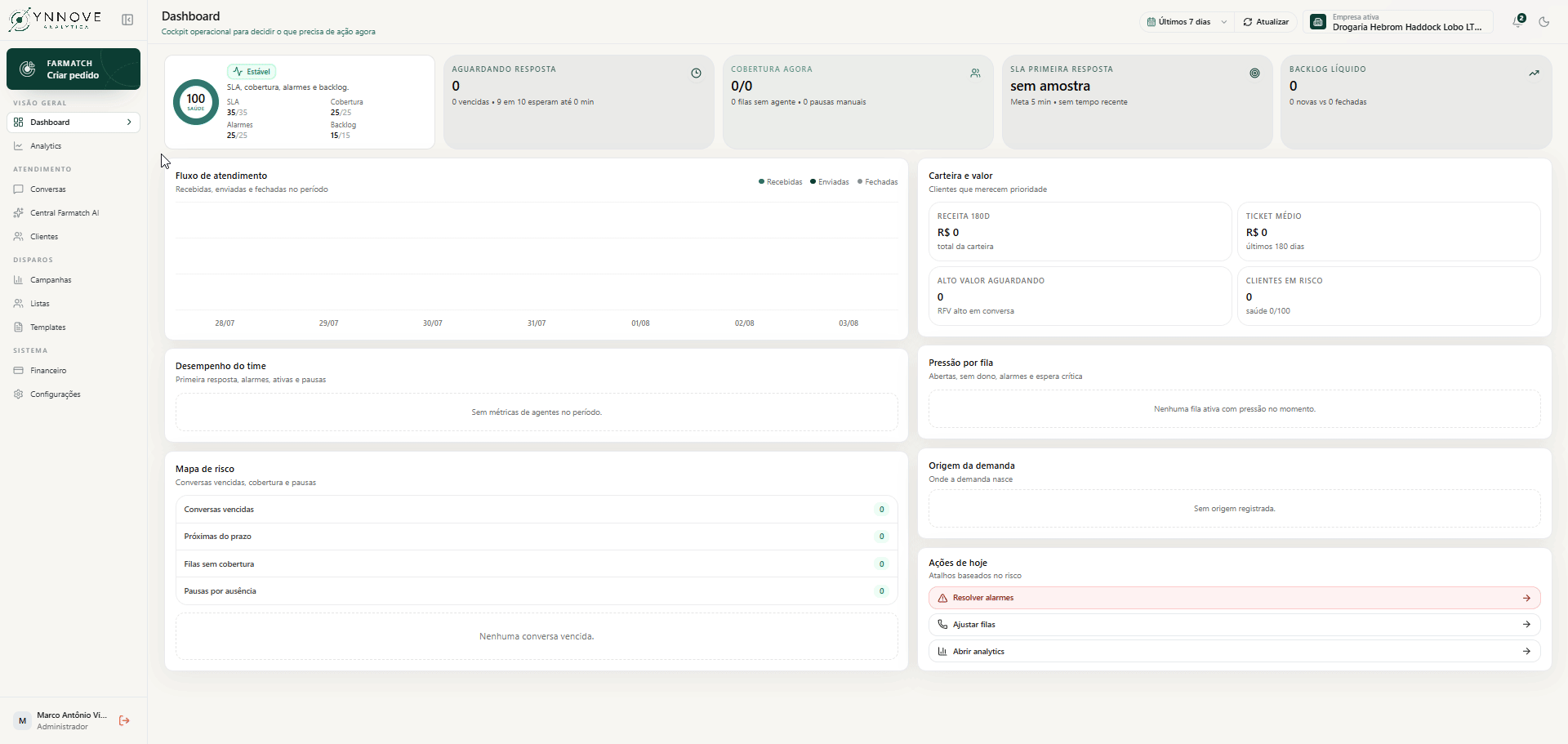
Task: Click the Abrir analytics action
Action: [1235, 652]
